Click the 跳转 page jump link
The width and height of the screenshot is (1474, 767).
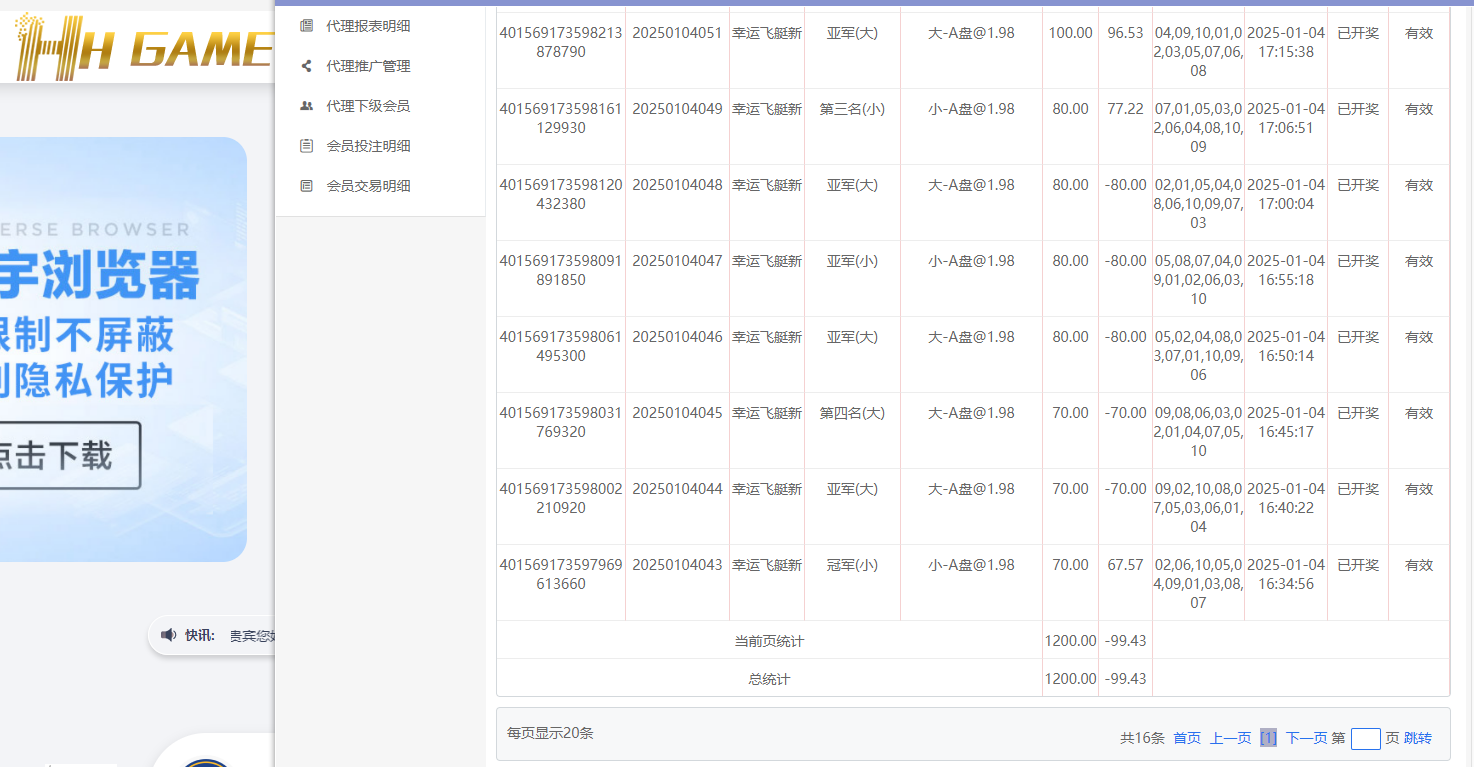point(1416,737)
